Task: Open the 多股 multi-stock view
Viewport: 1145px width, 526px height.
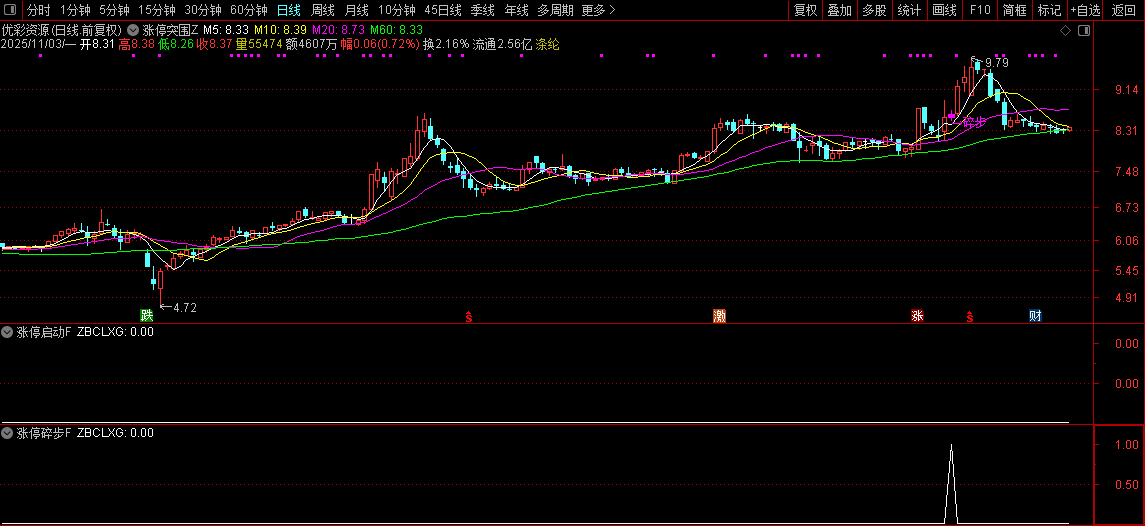Action: pos(873,10)
